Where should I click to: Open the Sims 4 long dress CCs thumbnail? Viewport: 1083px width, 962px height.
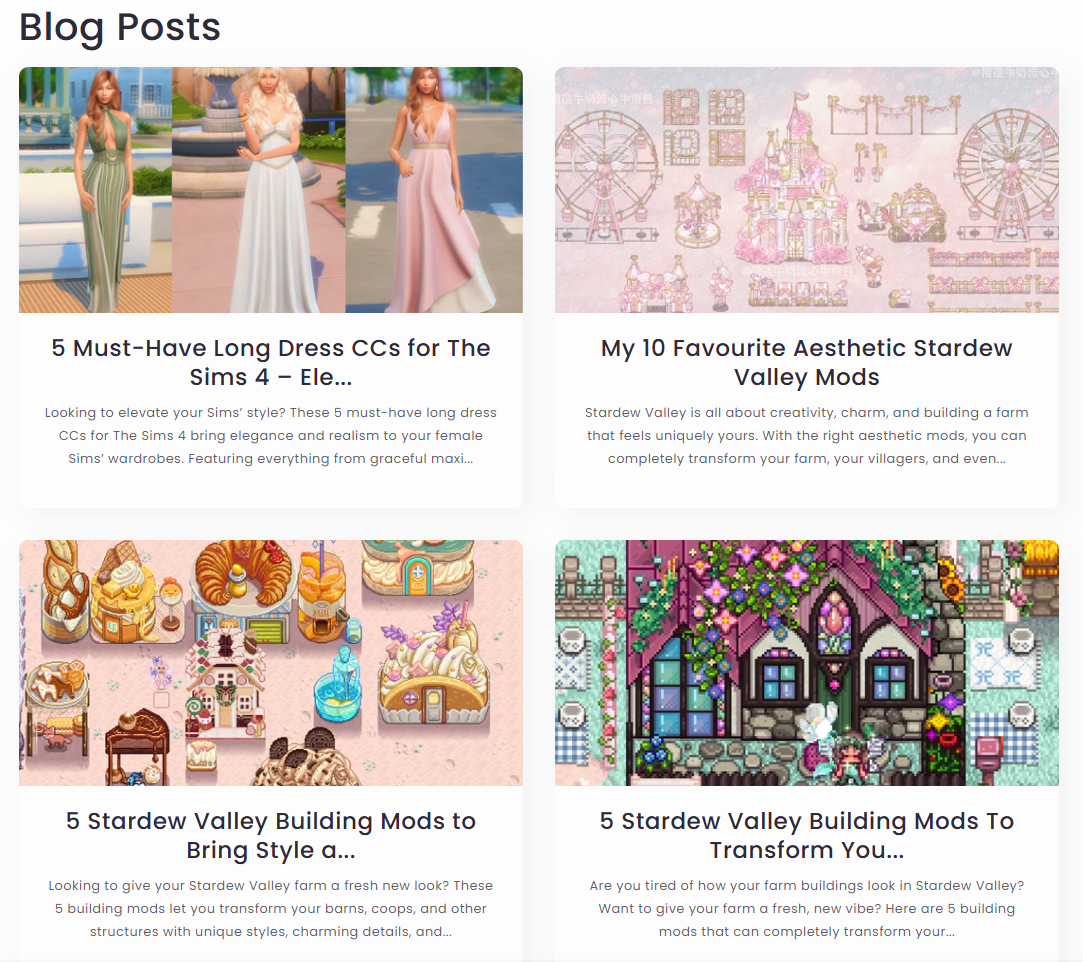271,190
